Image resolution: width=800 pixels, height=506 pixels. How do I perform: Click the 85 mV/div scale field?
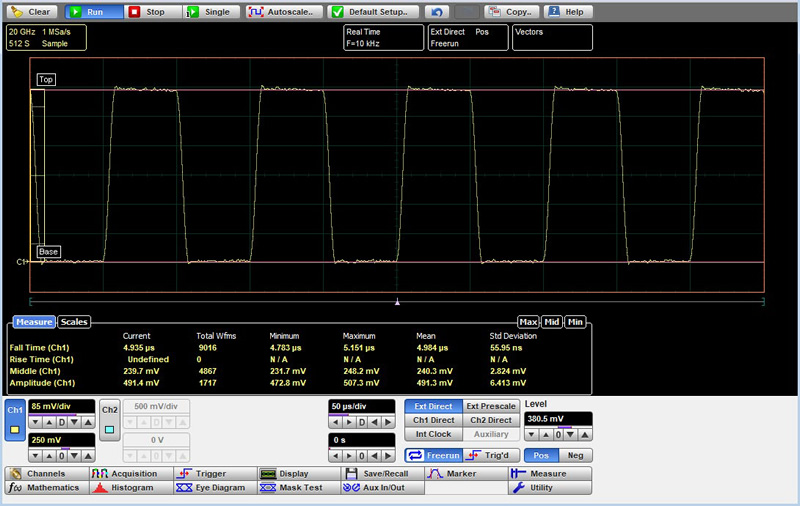point(61,407)
